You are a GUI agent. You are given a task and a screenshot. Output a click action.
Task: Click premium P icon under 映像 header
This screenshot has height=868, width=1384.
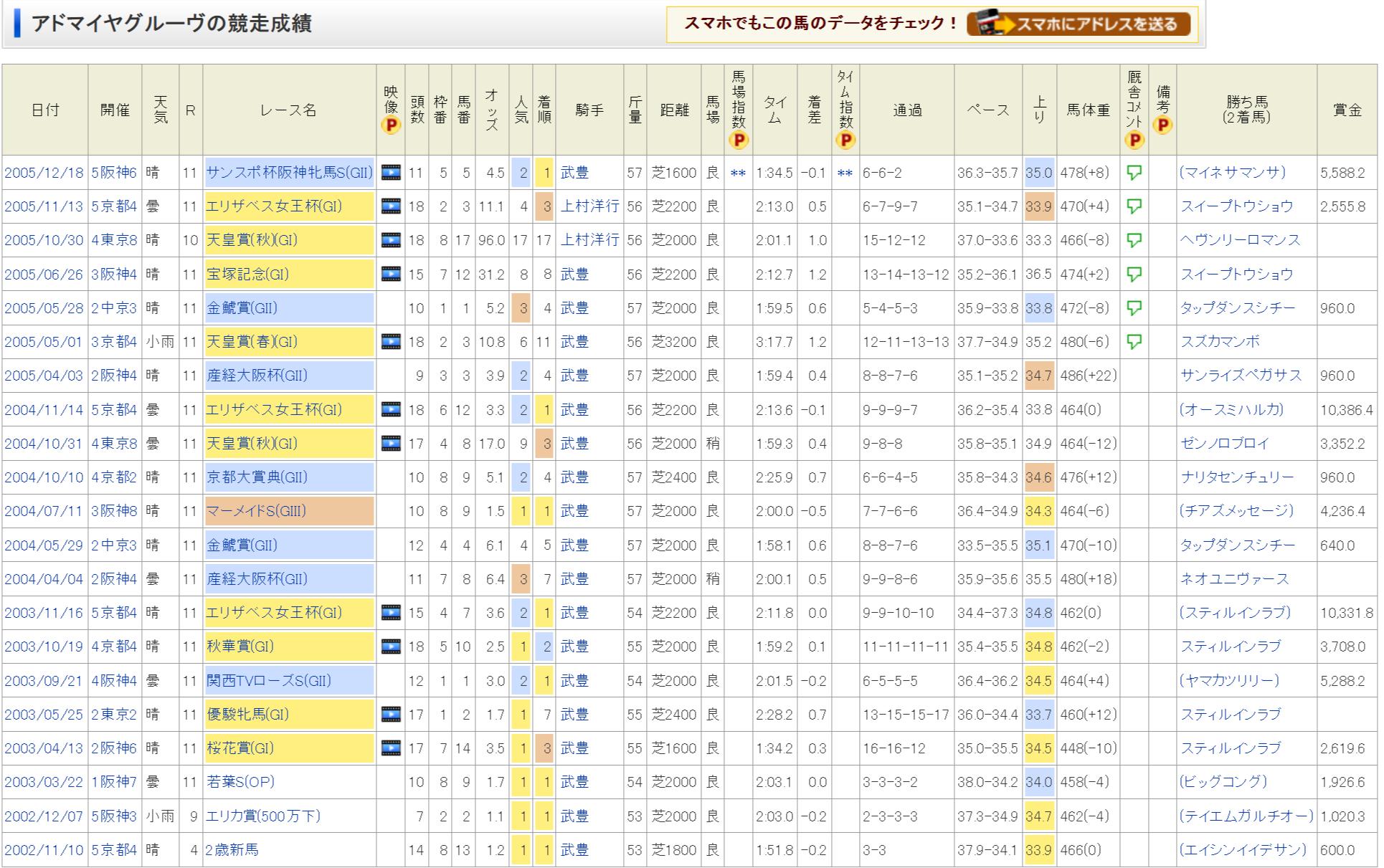pyautogui.click(x=391, y=126)
